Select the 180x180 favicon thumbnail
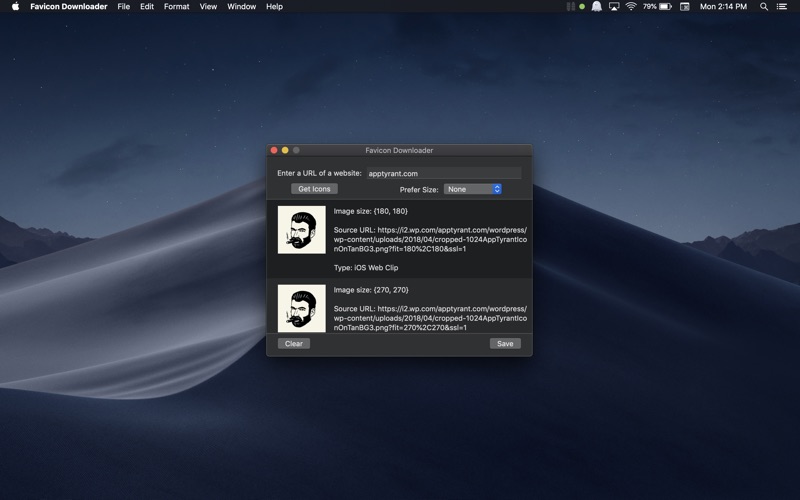Screen dimensions: 800x500 [x=302, y=230]
